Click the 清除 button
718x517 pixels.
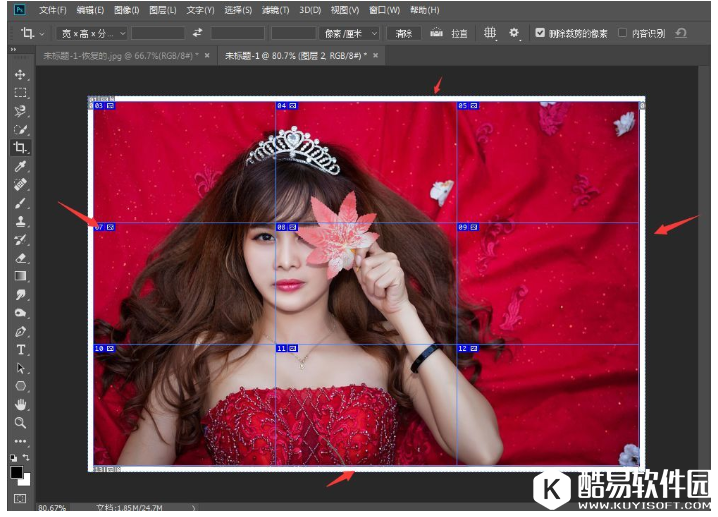(403, 33)
